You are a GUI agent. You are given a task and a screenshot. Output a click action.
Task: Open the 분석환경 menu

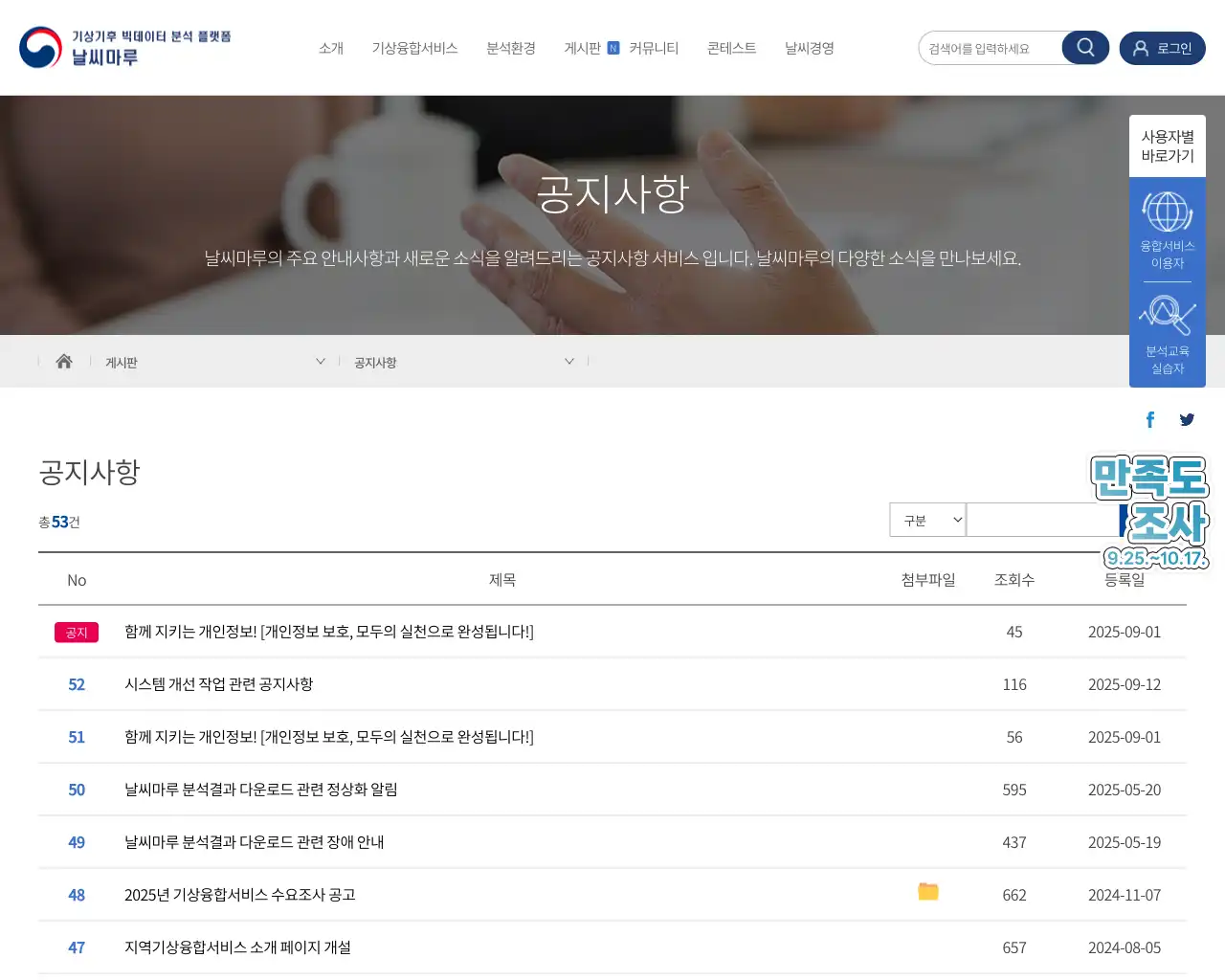[x=510, y=48]
